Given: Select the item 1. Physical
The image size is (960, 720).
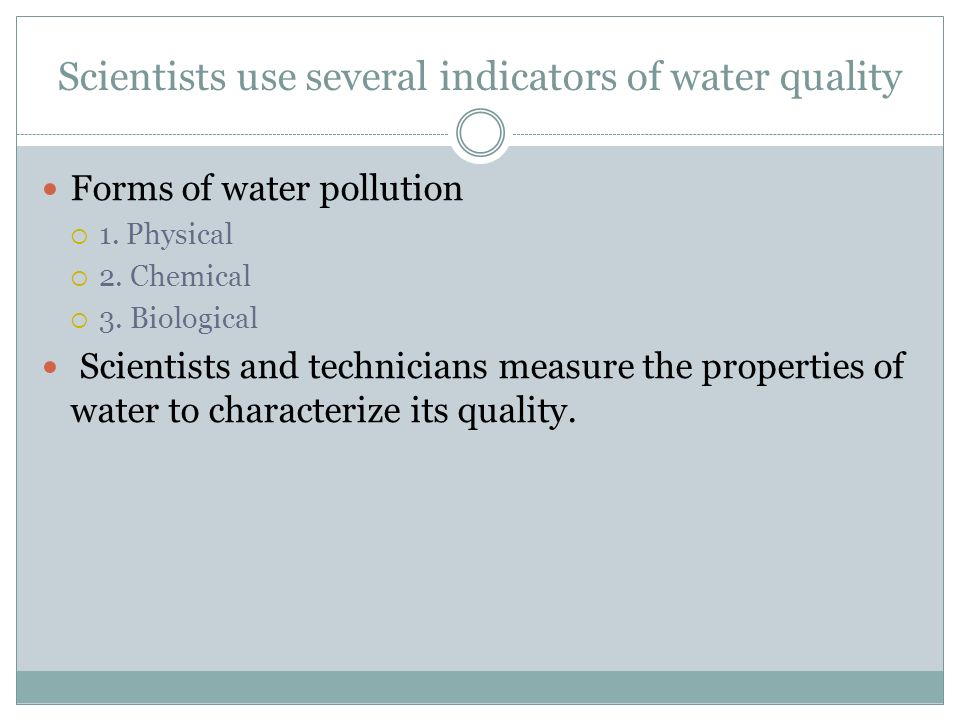Looking at the screenshot, I should pos(166,234).
